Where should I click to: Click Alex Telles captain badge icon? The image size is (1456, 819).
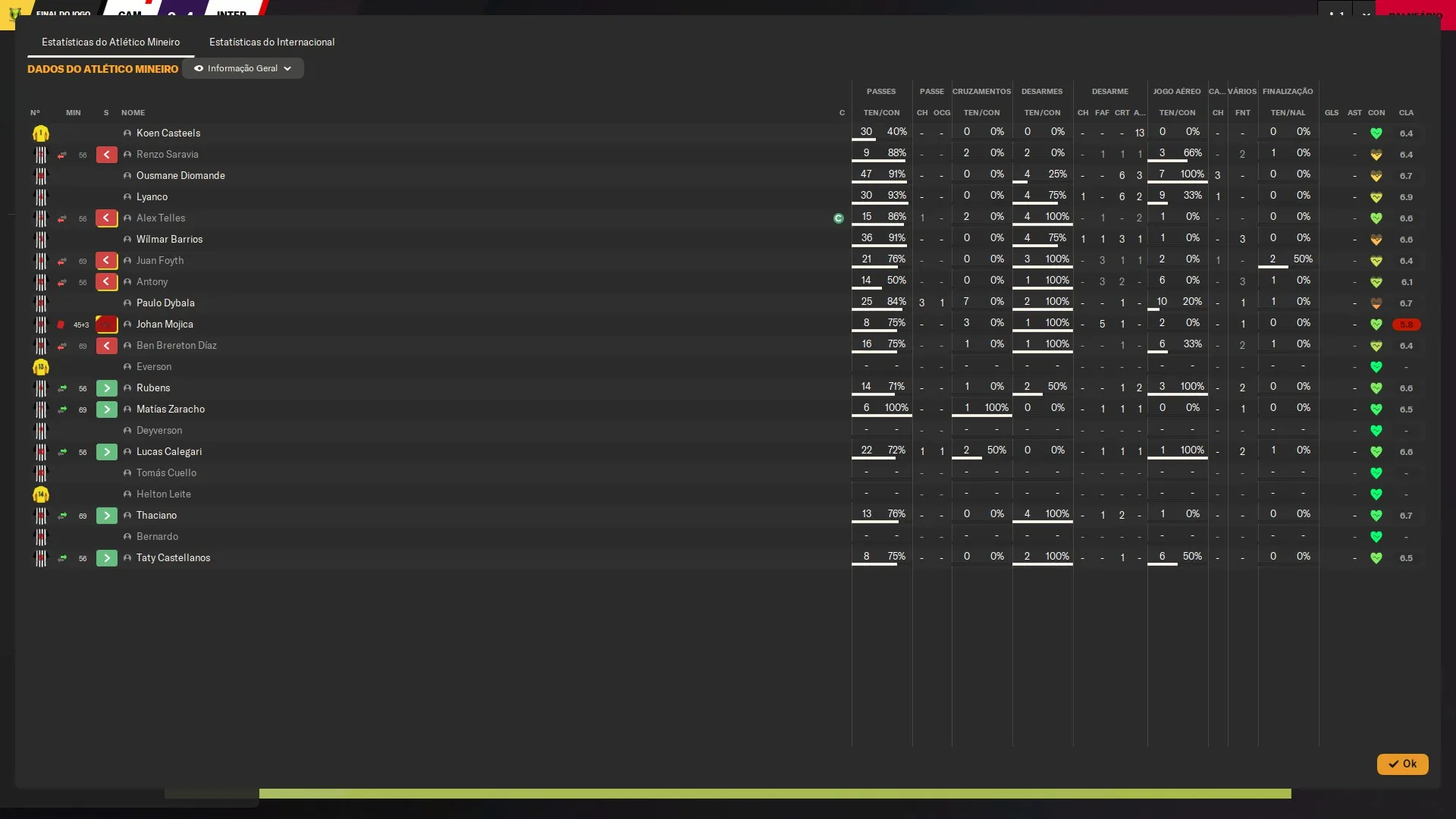click(x=838, y=218)
